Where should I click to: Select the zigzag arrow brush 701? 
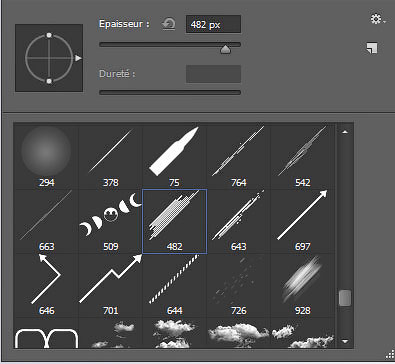[110, 285]
